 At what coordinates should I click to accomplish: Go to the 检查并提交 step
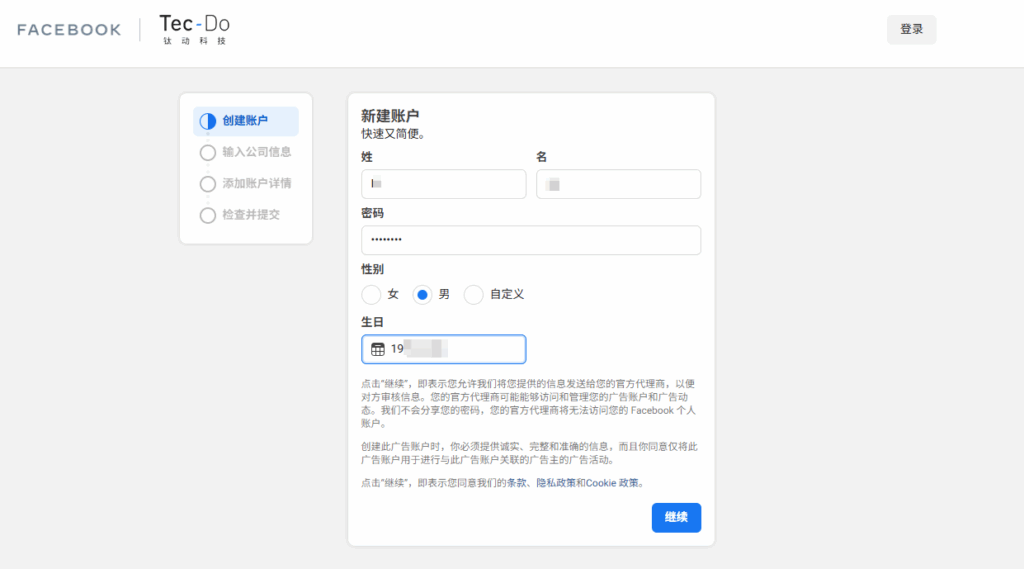coord(251,215)
